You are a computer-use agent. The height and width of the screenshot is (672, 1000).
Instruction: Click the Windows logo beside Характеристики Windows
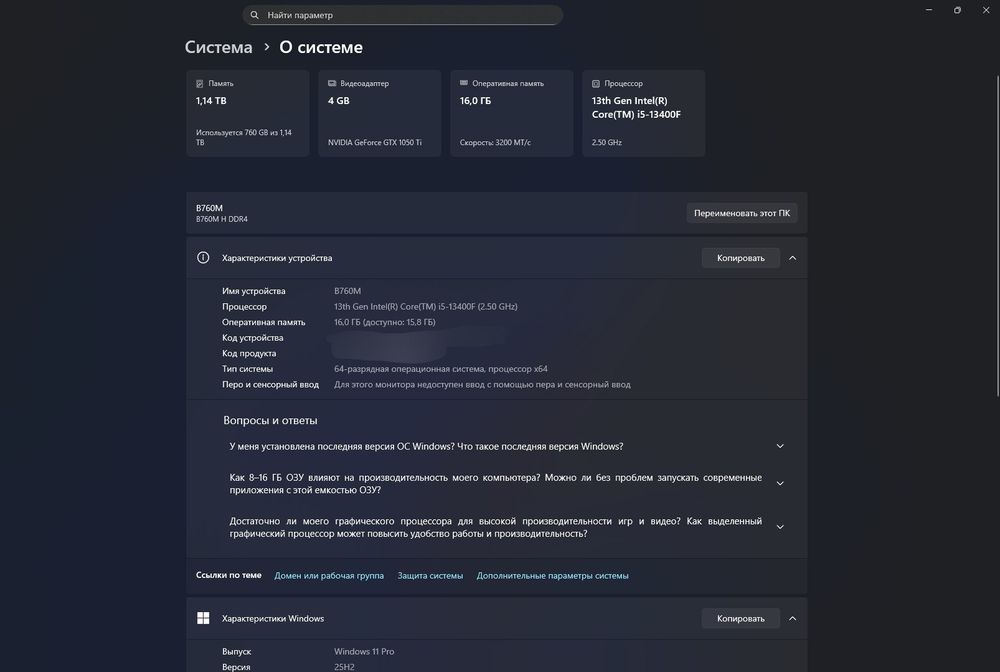(x=203, y=618)
